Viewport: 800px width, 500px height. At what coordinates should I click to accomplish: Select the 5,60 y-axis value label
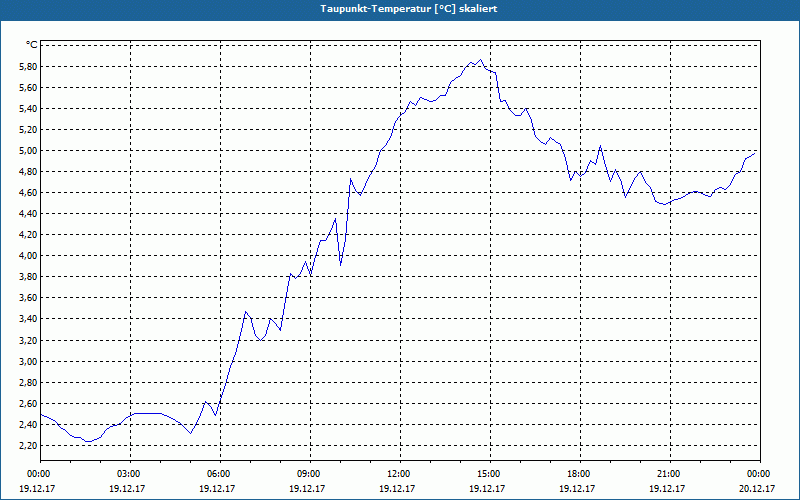pyautogui.click(x=29, y=88)
